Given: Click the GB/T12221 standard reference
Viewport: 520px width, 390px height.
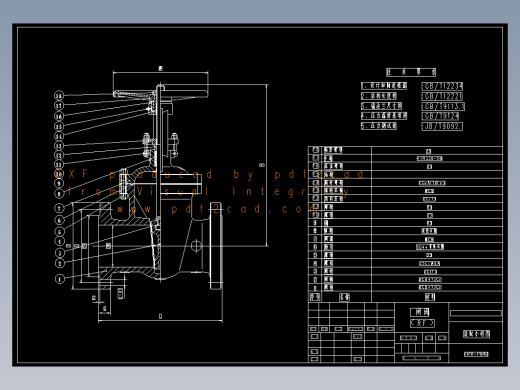Looking at the screenshot, I should pos(442,96).
